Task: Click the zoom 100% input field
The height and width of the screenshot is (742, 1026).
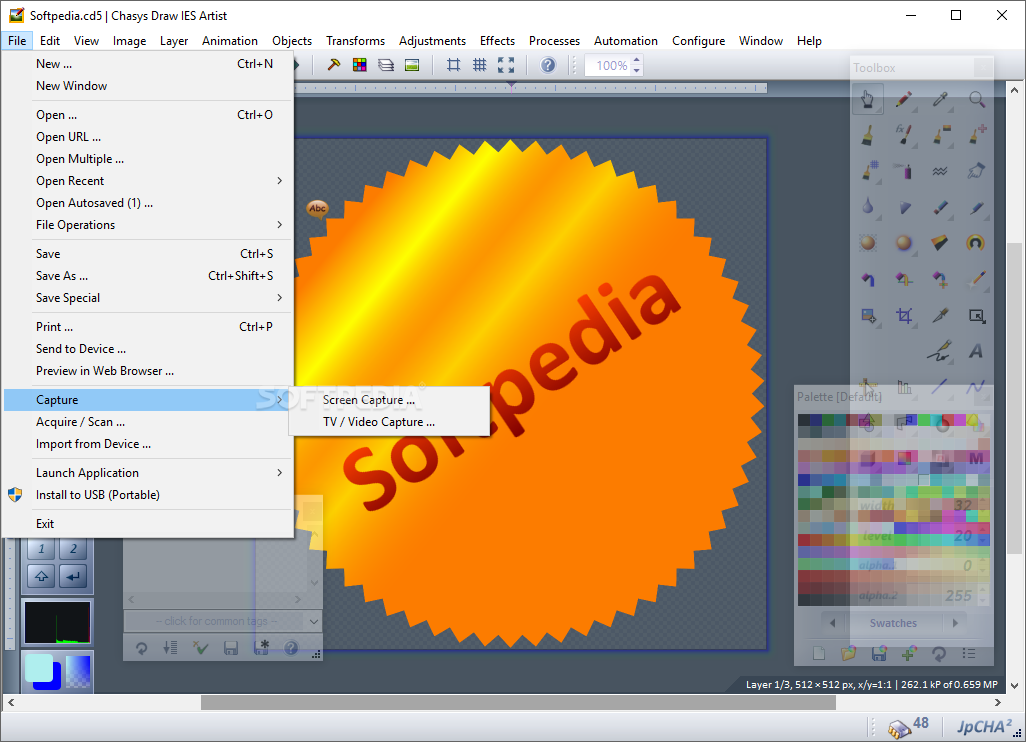Action: 609,65
